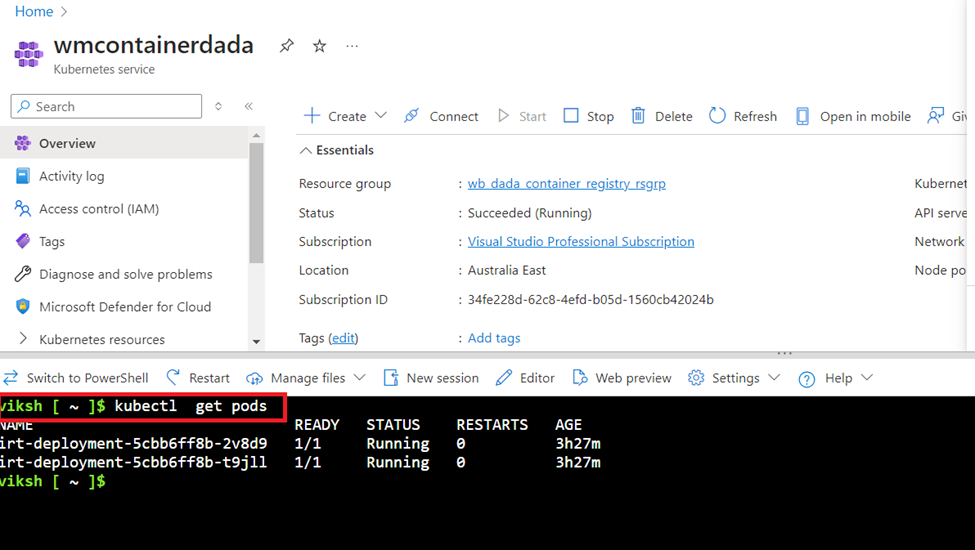Click the Settings gear icon
Image resolution: width=975 pixels, height=550 pixels.
click(696, 378)
